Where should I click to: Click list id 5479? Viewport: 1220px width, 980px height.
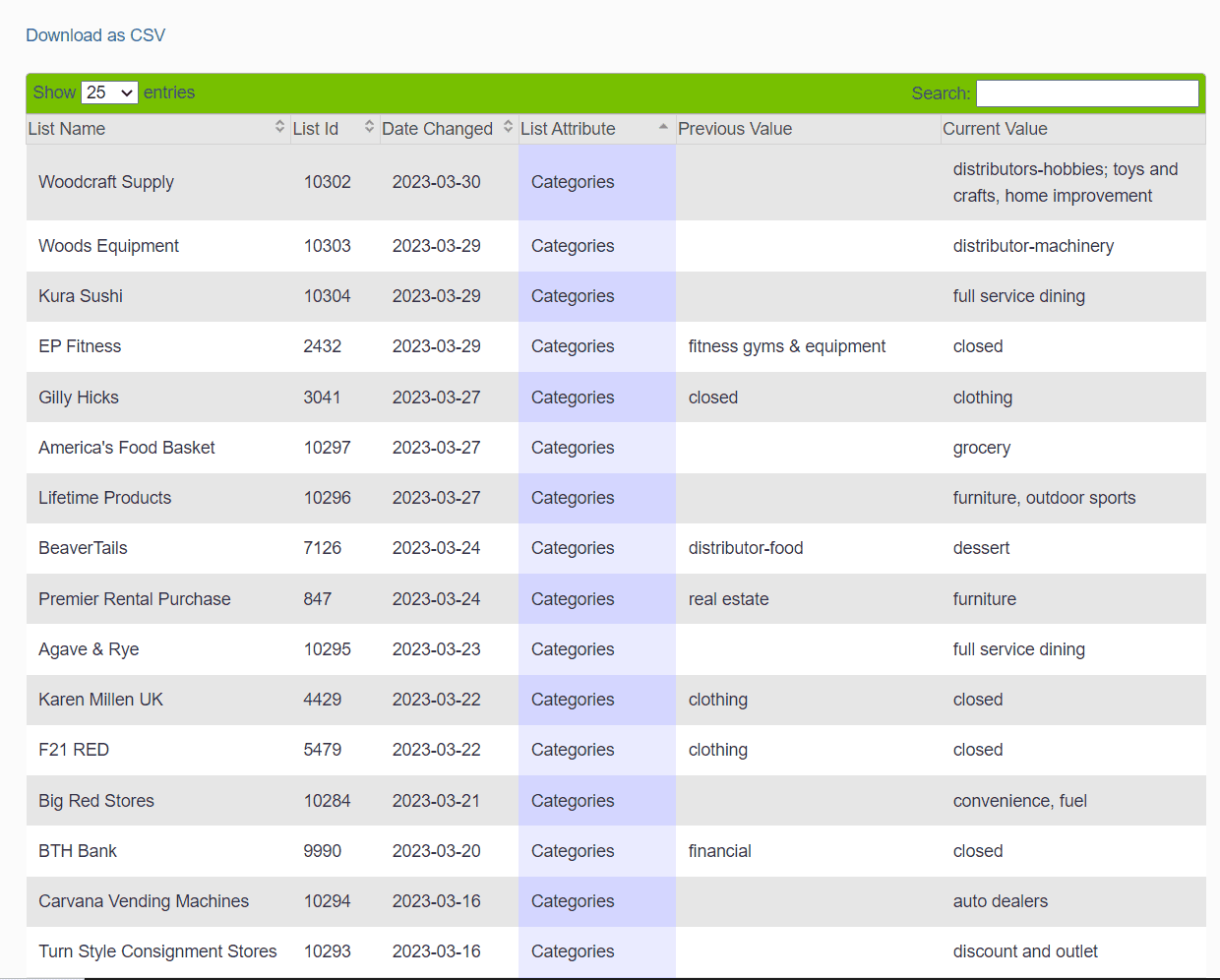point(323,750)
